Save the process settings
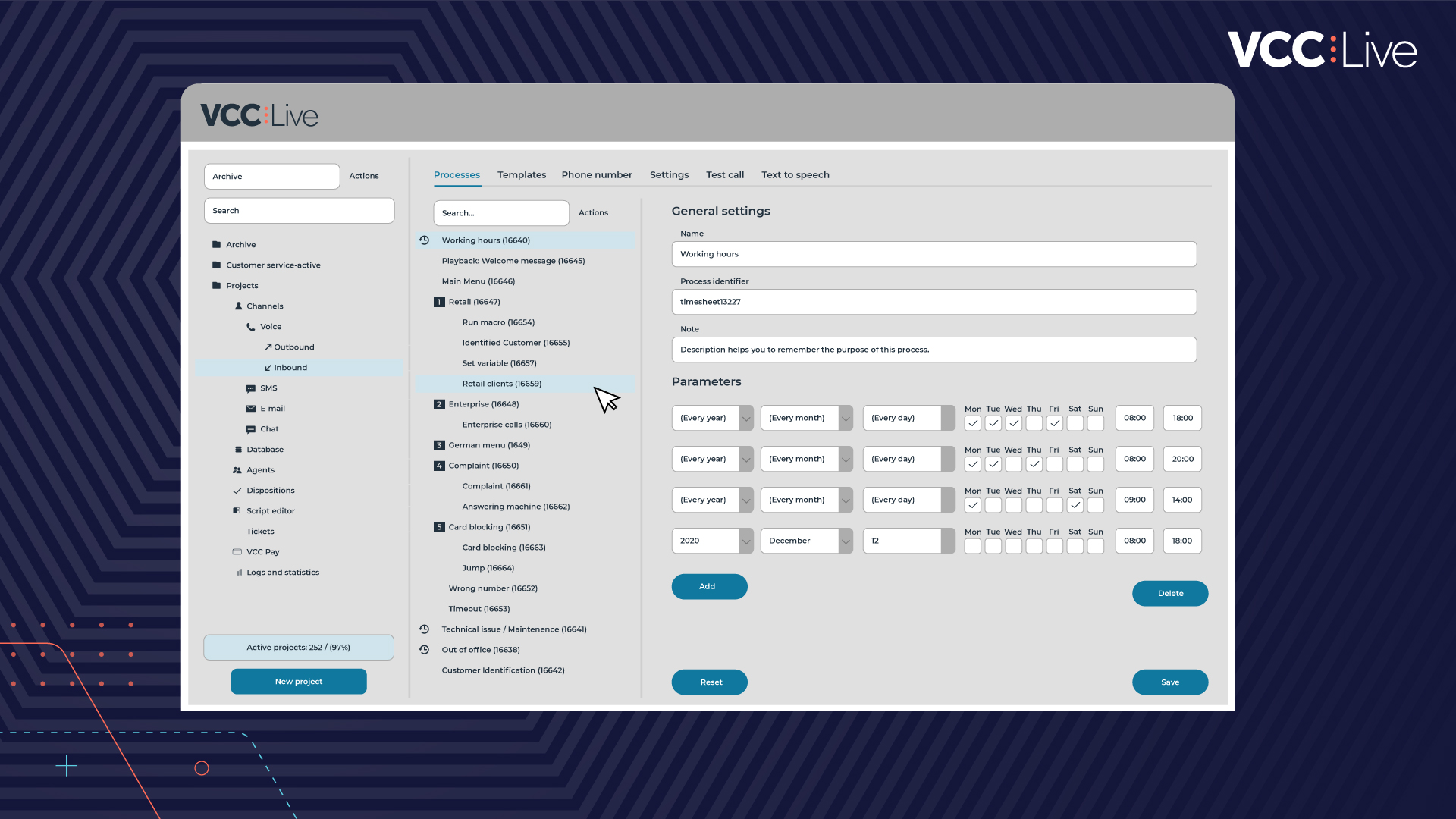 point(1170,682)
